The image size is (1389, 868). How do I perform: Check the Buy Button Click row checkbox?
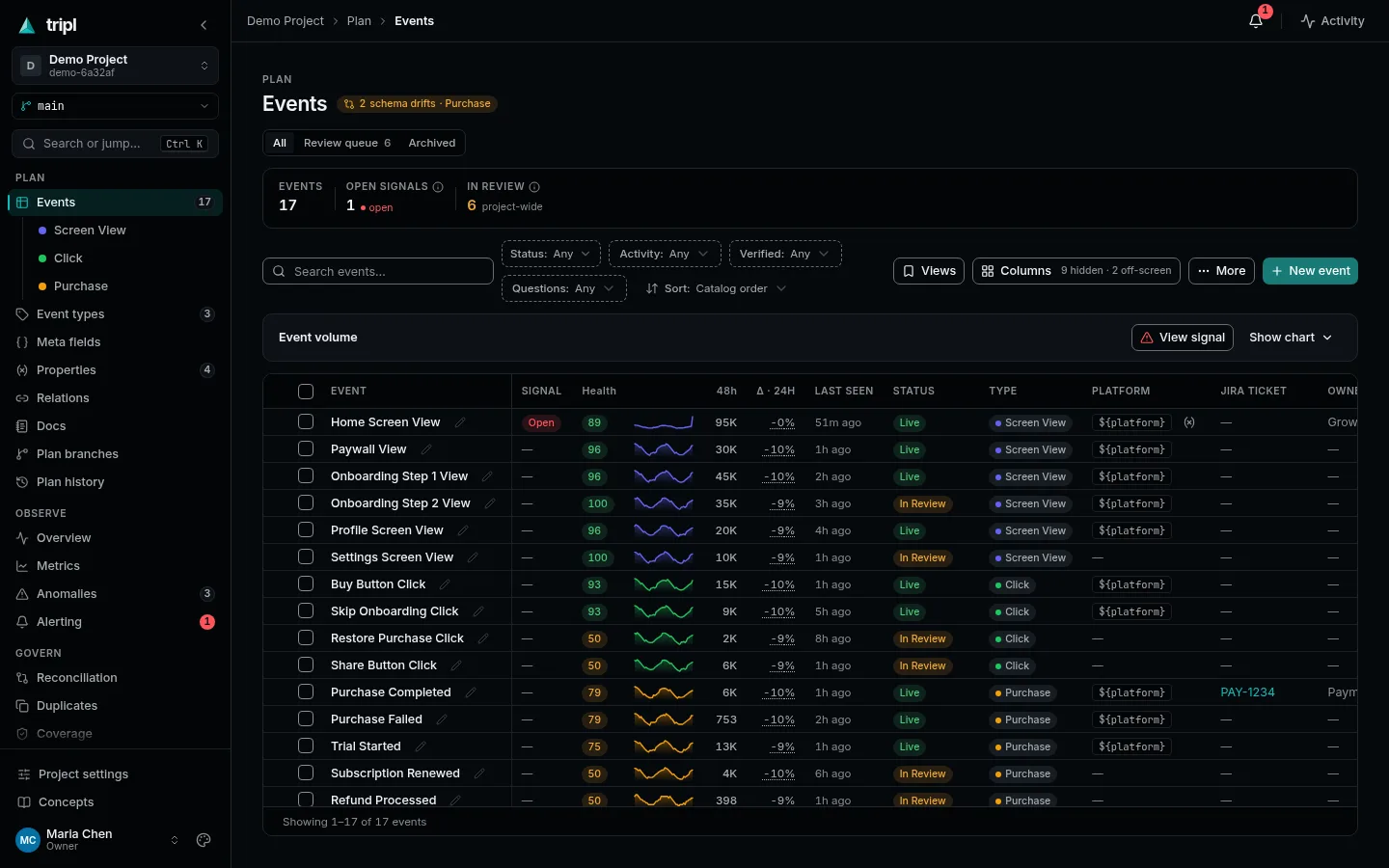point(306,583)
